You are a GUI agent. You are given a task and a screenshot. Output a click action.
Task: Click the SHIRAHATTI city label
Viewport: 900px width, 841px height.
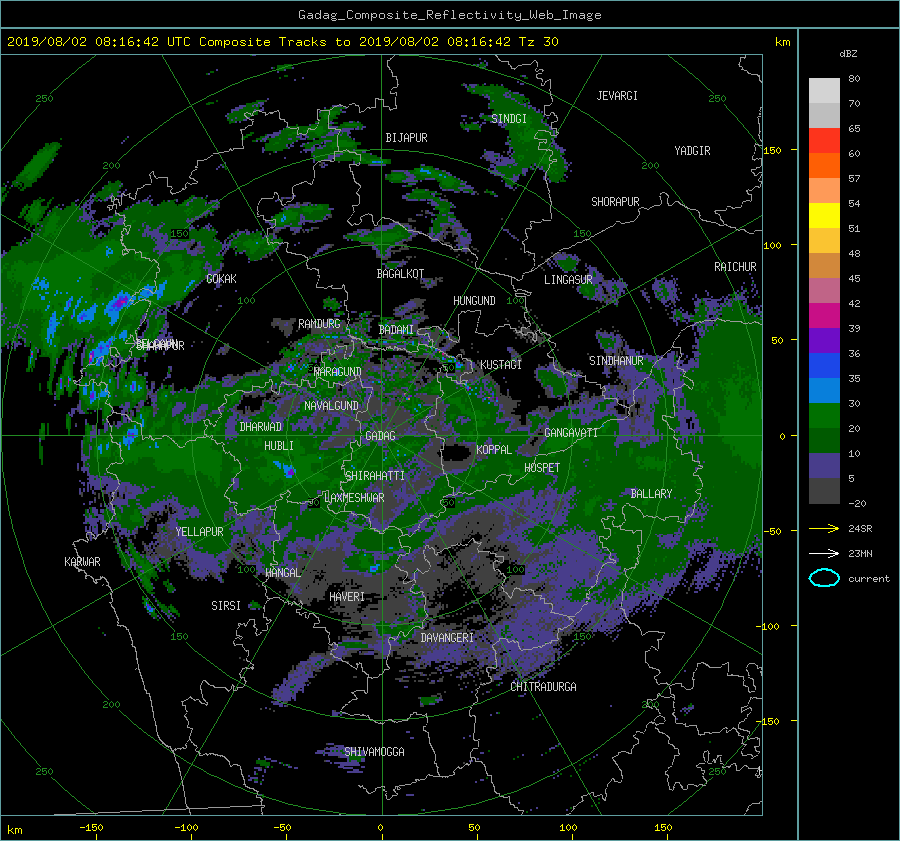(375, 476)
